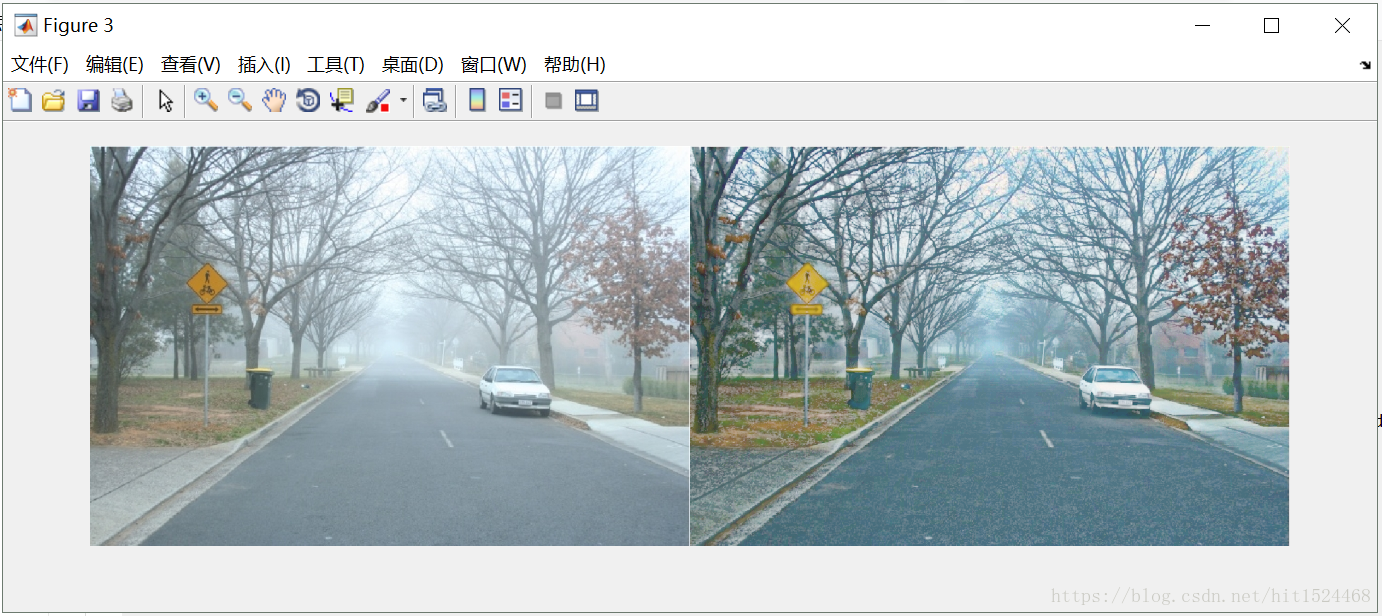Click the original foggy street image

click(x=390, y=346)
